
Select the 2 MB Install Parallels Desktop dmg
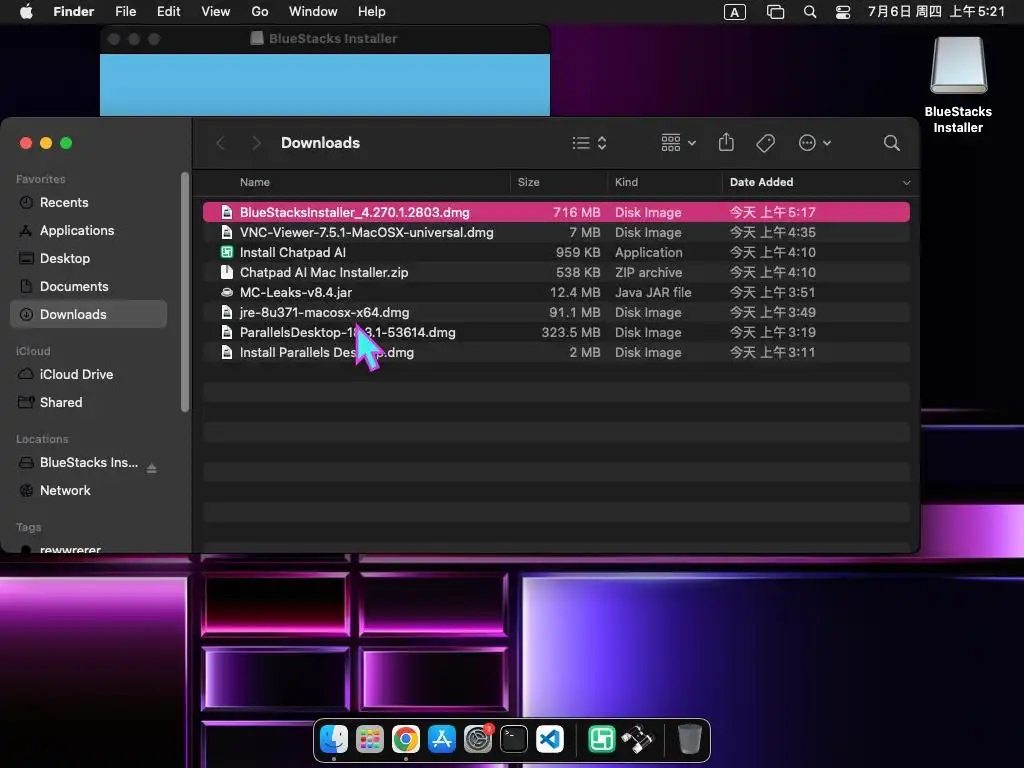(x=556, y=352)
